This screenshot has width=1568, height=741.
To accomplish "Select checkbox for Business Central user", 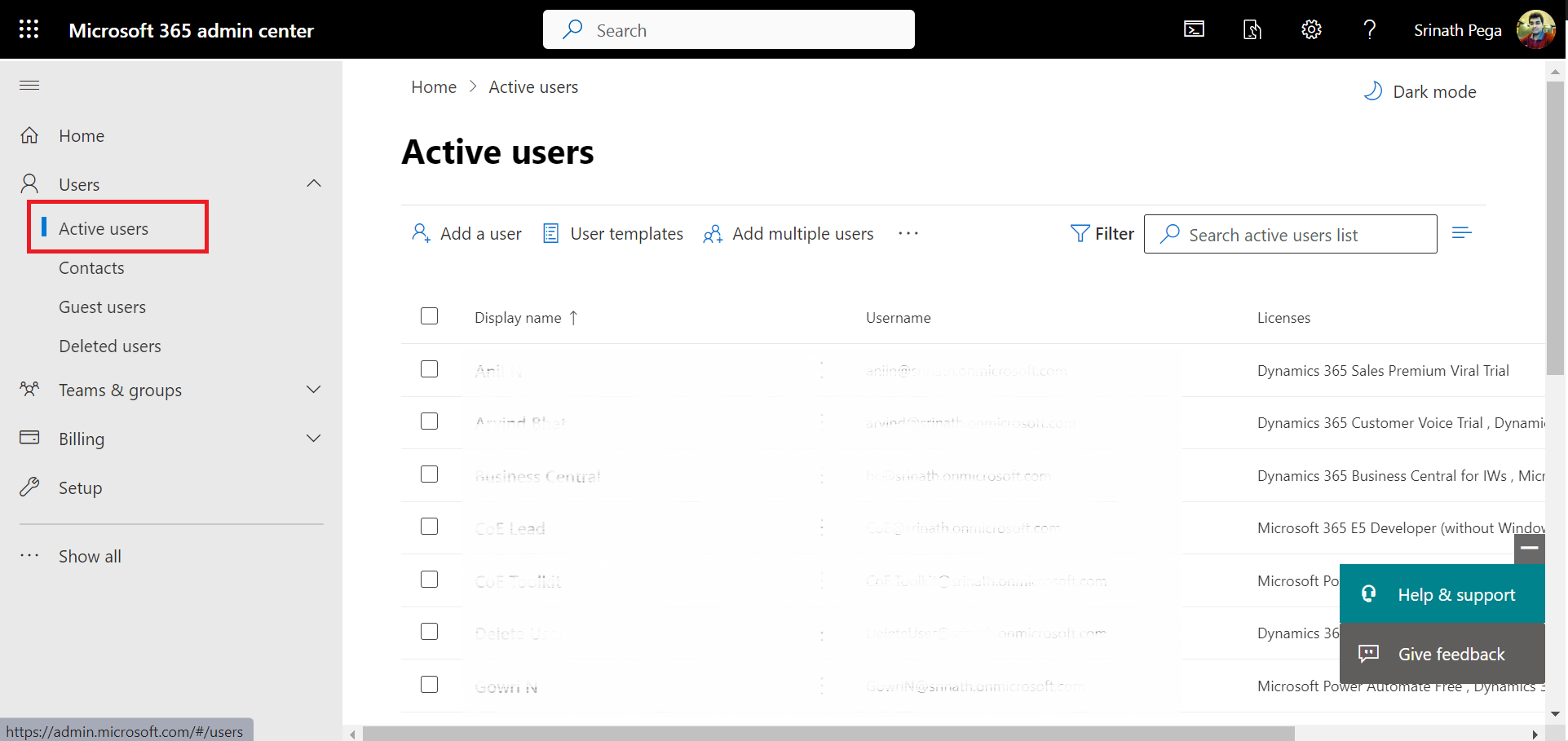I will [429, 474].
